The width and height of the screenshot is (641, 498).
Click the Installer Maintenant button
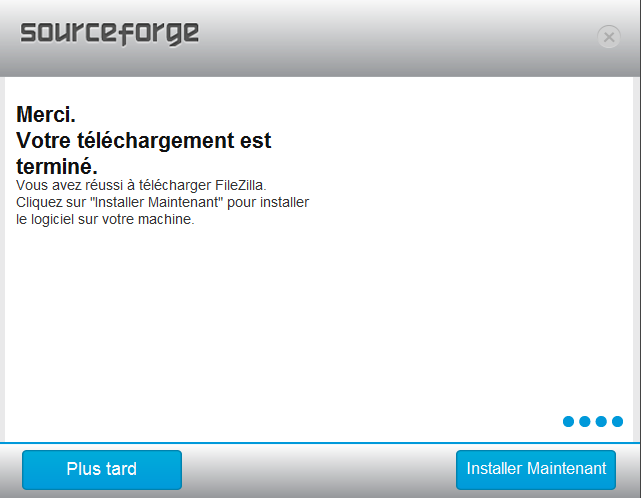(x=536, y=469)
